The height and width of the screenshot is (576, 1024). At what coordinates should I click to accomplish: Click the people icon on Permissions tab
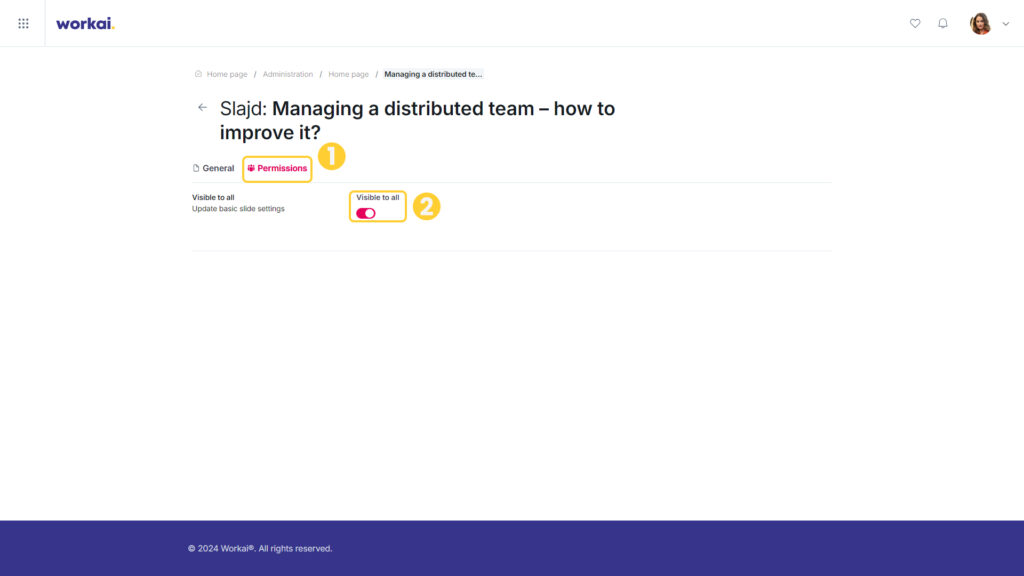(x=251, y=168)
